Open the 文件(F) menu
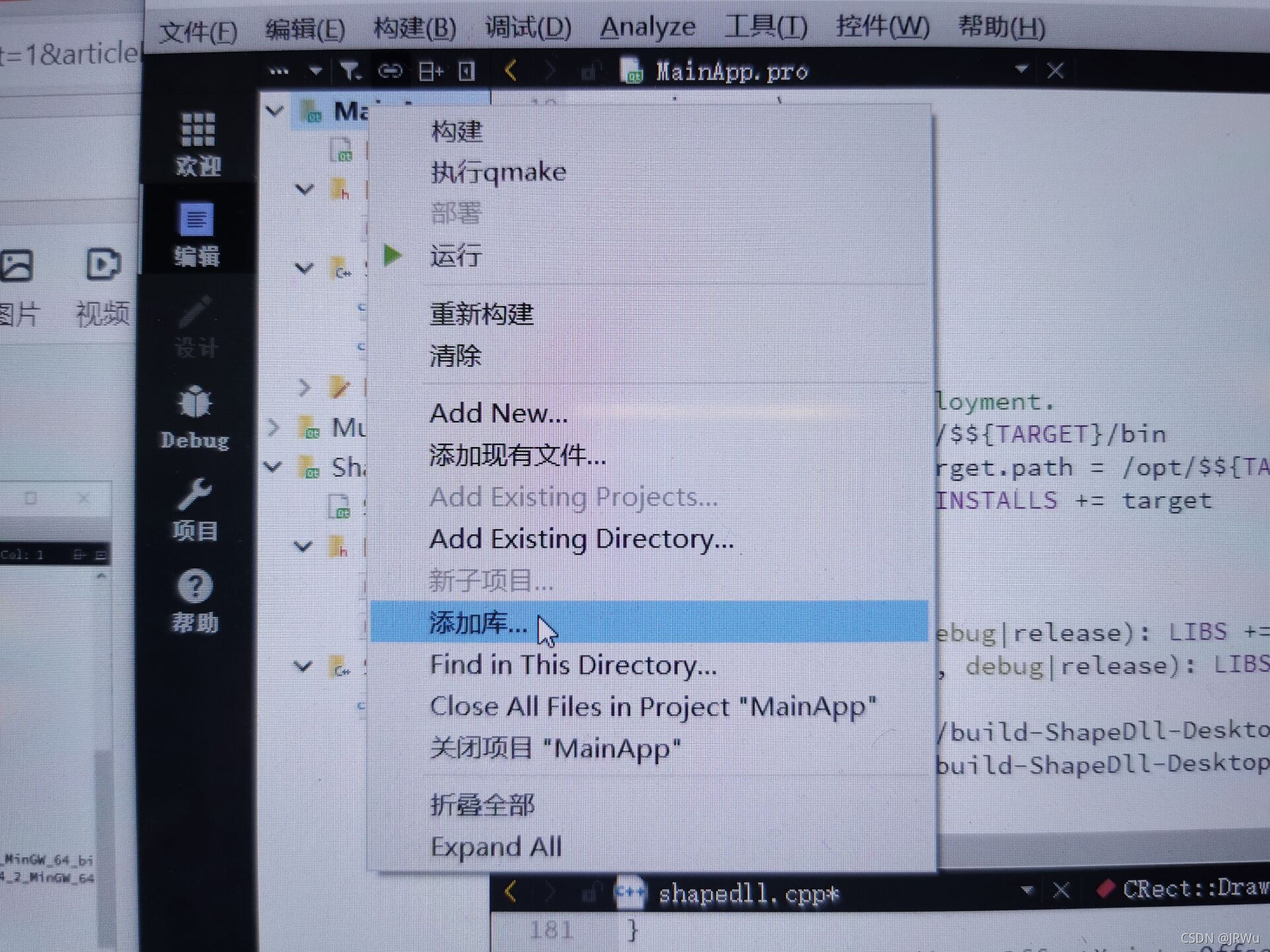The width and height of the screenshot is (1270, 952). tap(198, 32)
